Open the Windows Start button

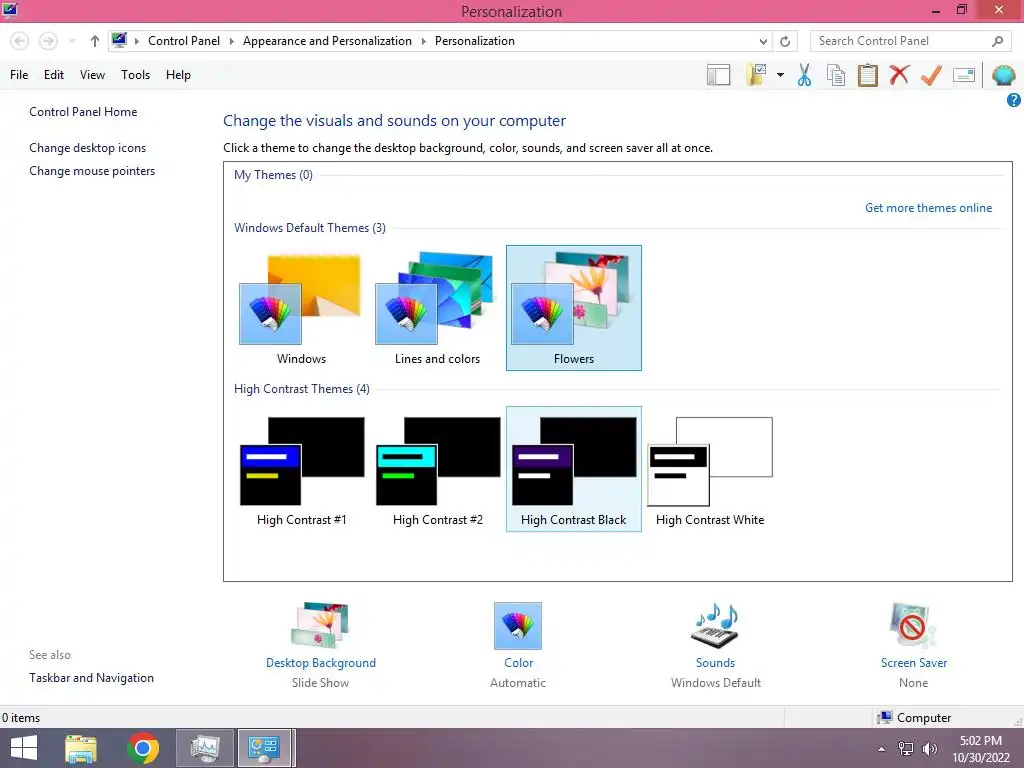(24, 748)
